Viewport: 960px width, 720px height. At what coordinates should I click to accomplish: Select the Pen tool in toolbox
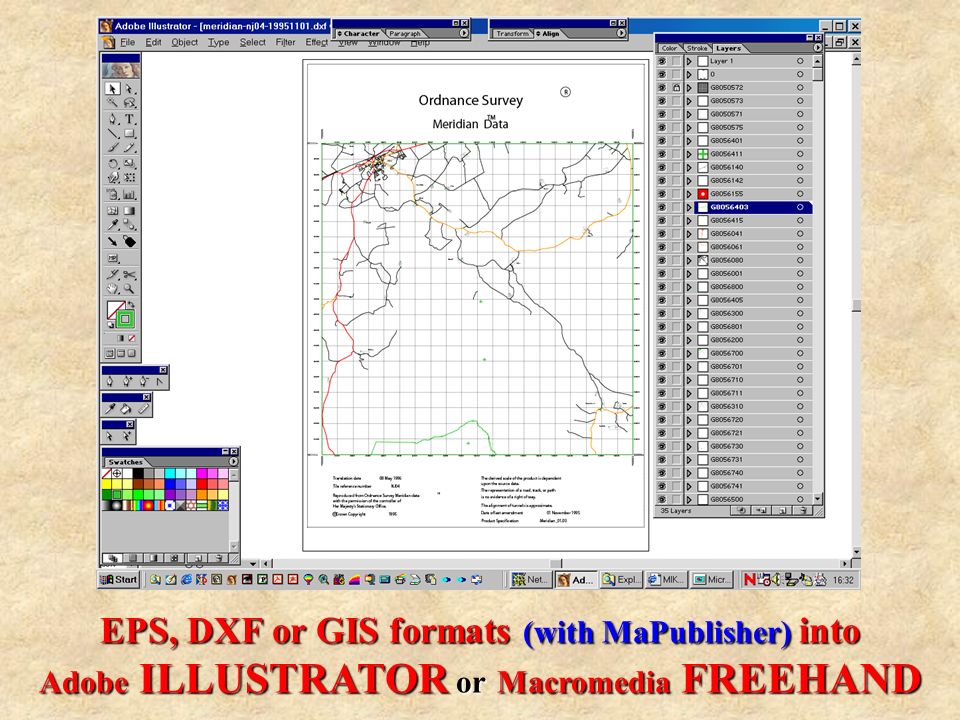(x=113, y=119)
